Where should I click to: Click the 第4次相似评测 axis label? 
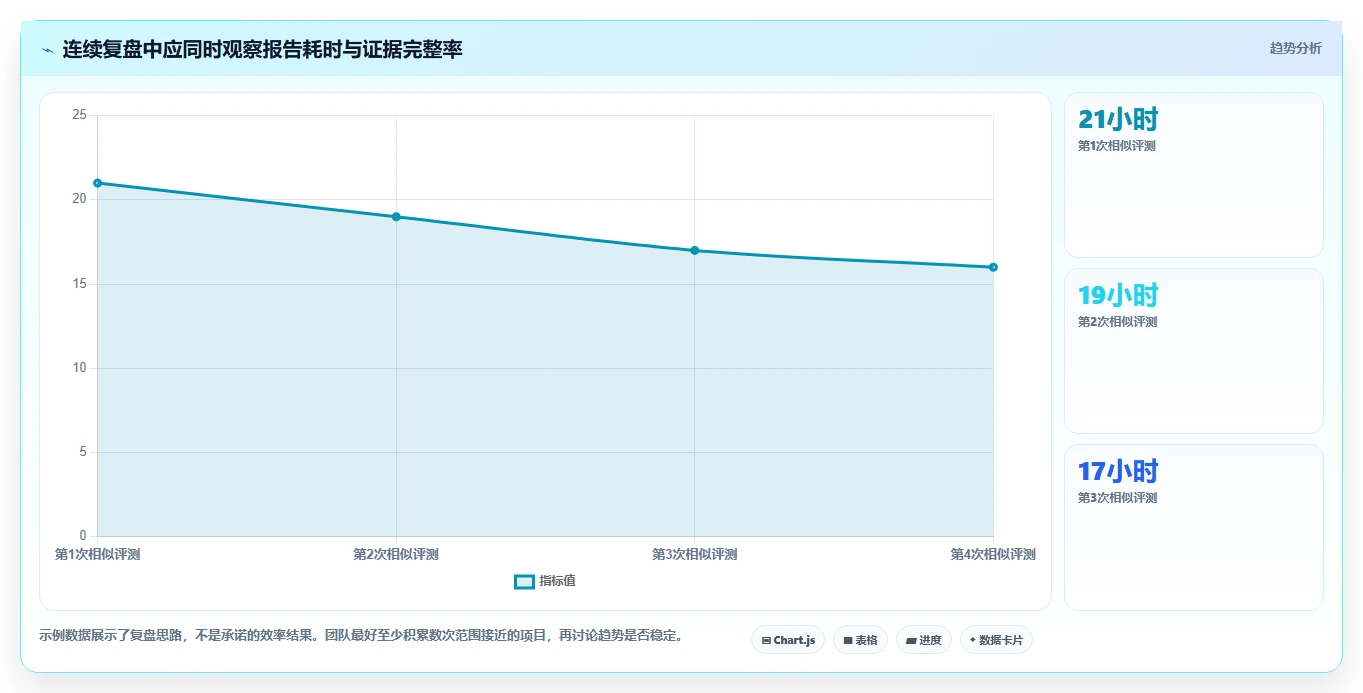pyautogui.click(x=993, y=554)
